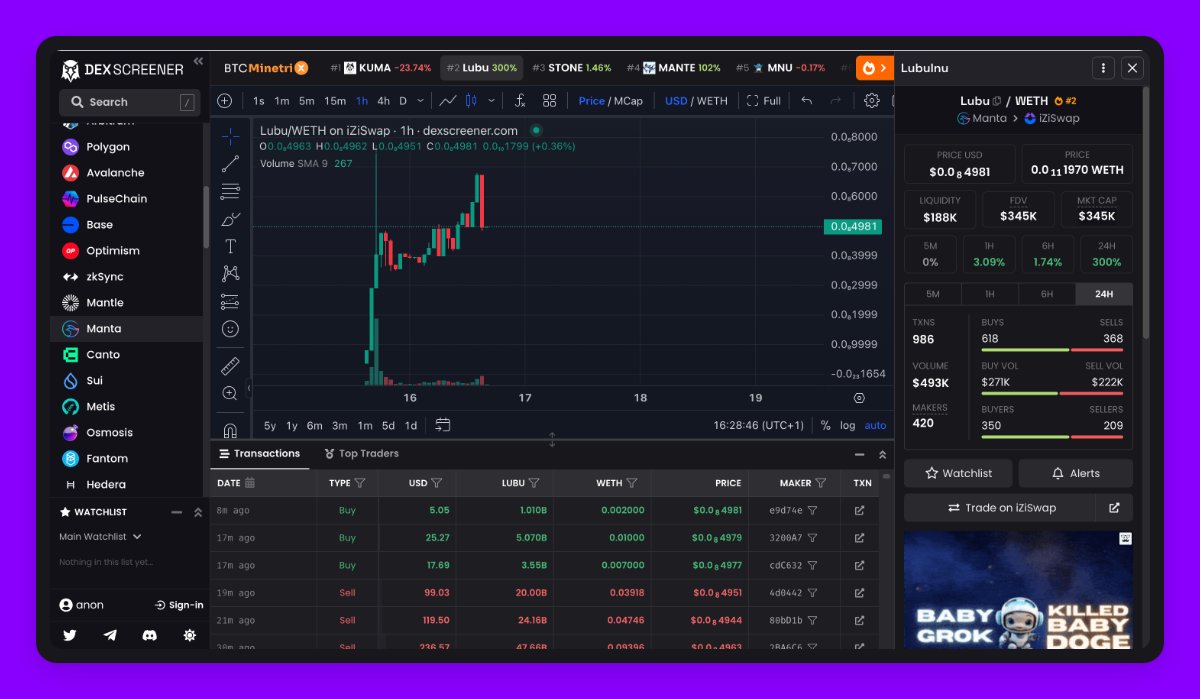This screenshot has height=699, width=1200.
Task: Open the Twitter link in sidebar
Action: [x=70, y=635]
